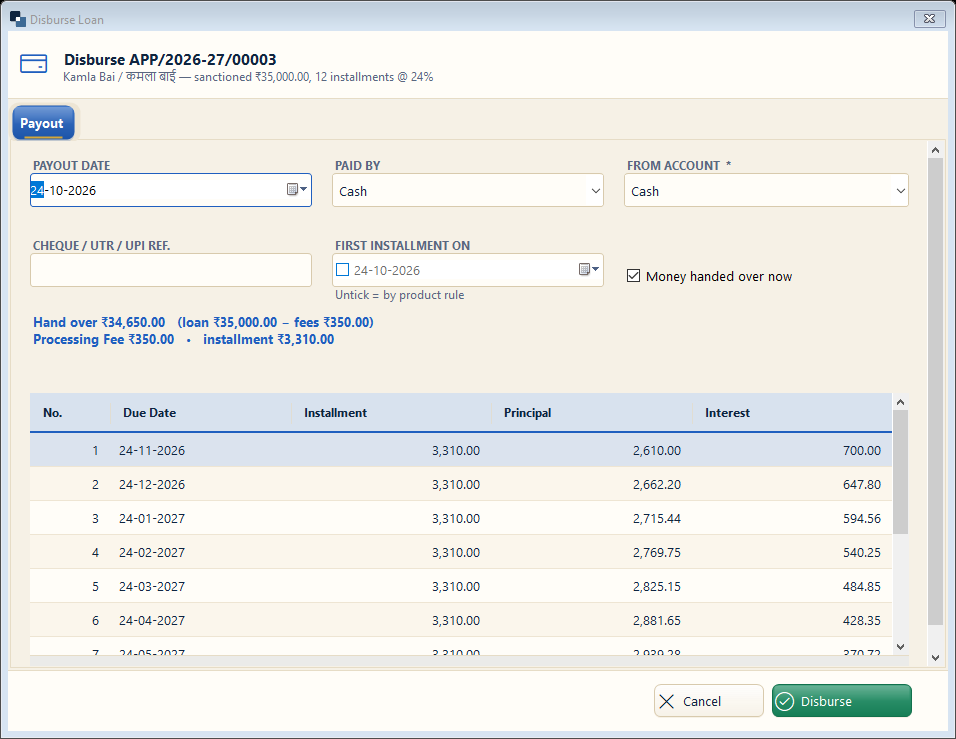This screenshot has width=956, height=739.
Task: Uncheck Money handed over now
Action: 633,276
